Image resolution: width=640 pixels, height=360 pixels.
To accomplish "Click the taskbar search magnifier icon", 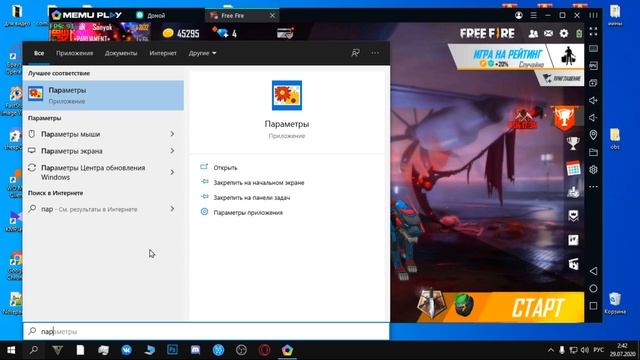I will tap(34, 350).
